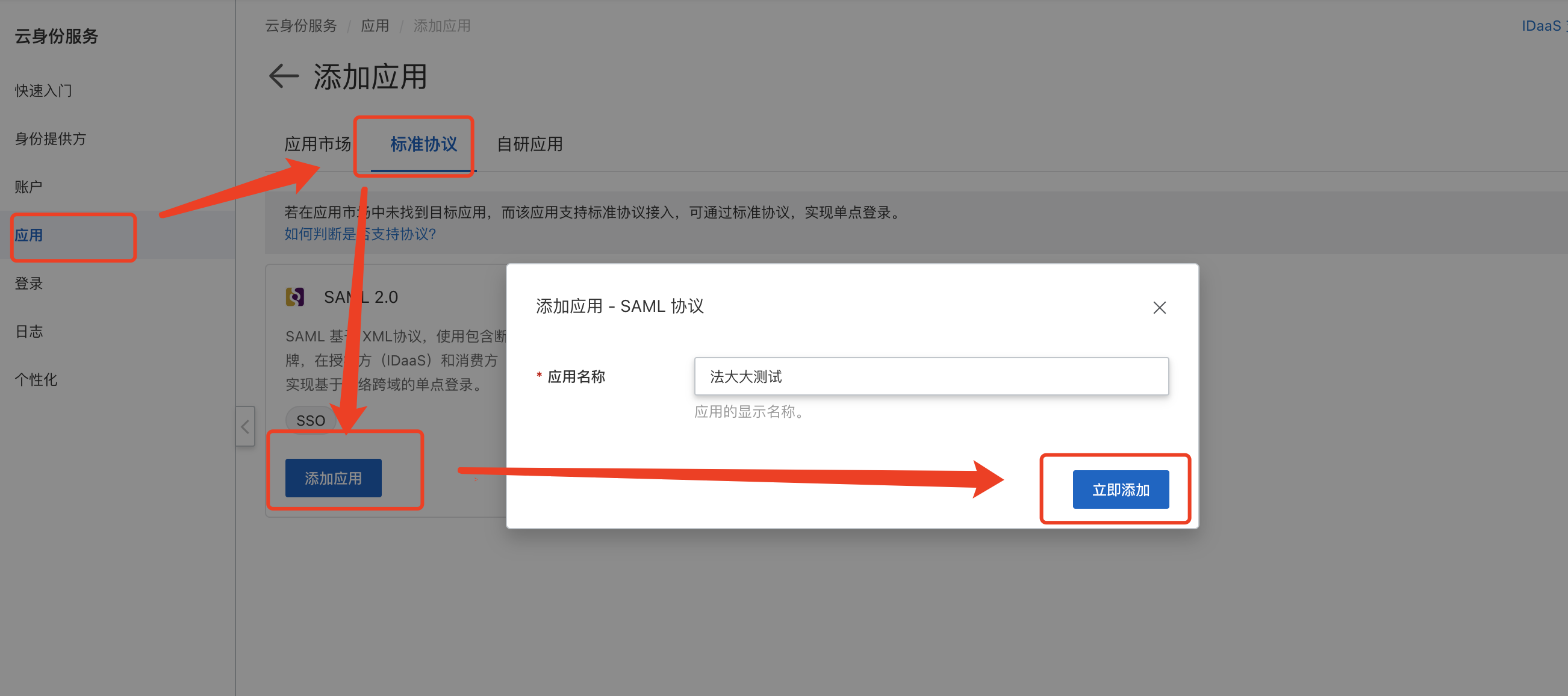Screen dimensions: 1568x696
Task: Open 身份提供方 in the sidebar
Action: (51, 138)
